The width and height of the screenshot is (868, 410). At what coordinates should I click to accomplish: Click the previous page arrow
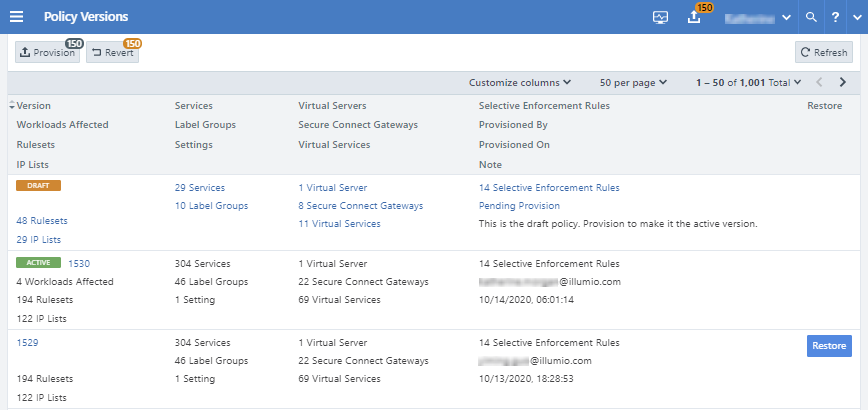[x=819, y=82]
